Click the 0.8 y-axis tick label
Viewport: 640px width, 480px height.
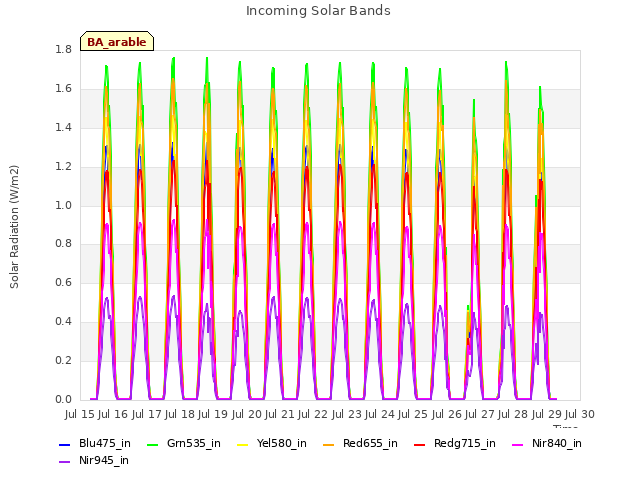63,244
